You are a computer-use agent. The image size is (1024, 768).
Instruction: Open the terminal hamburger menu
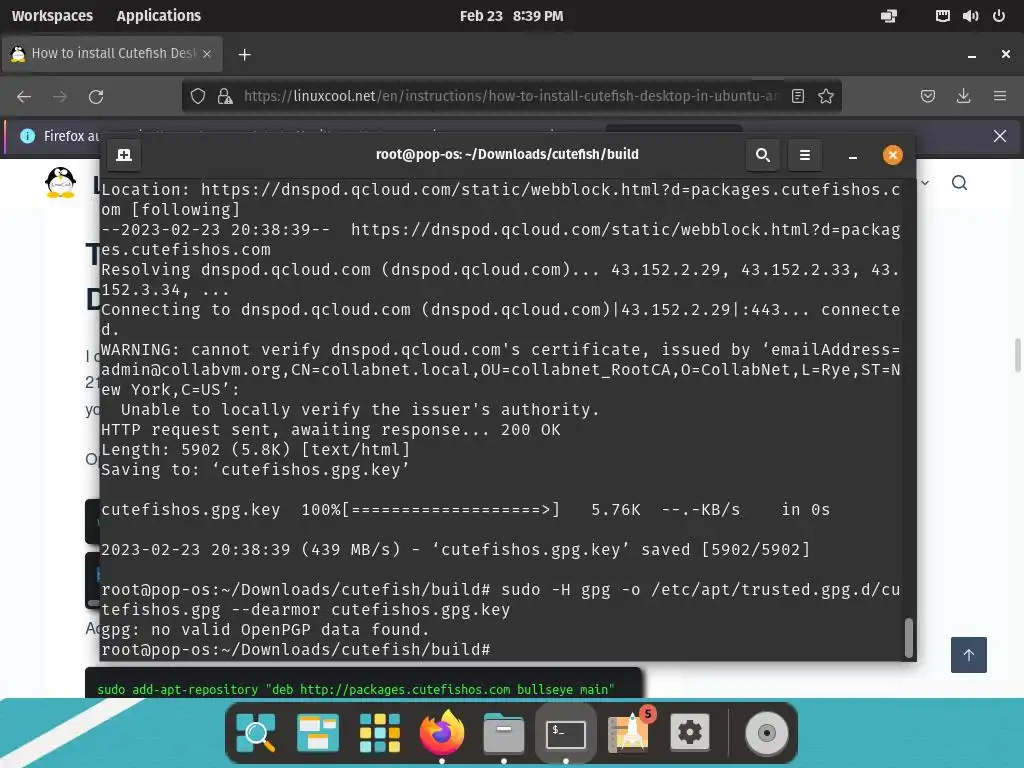click(x=805, y=155)
